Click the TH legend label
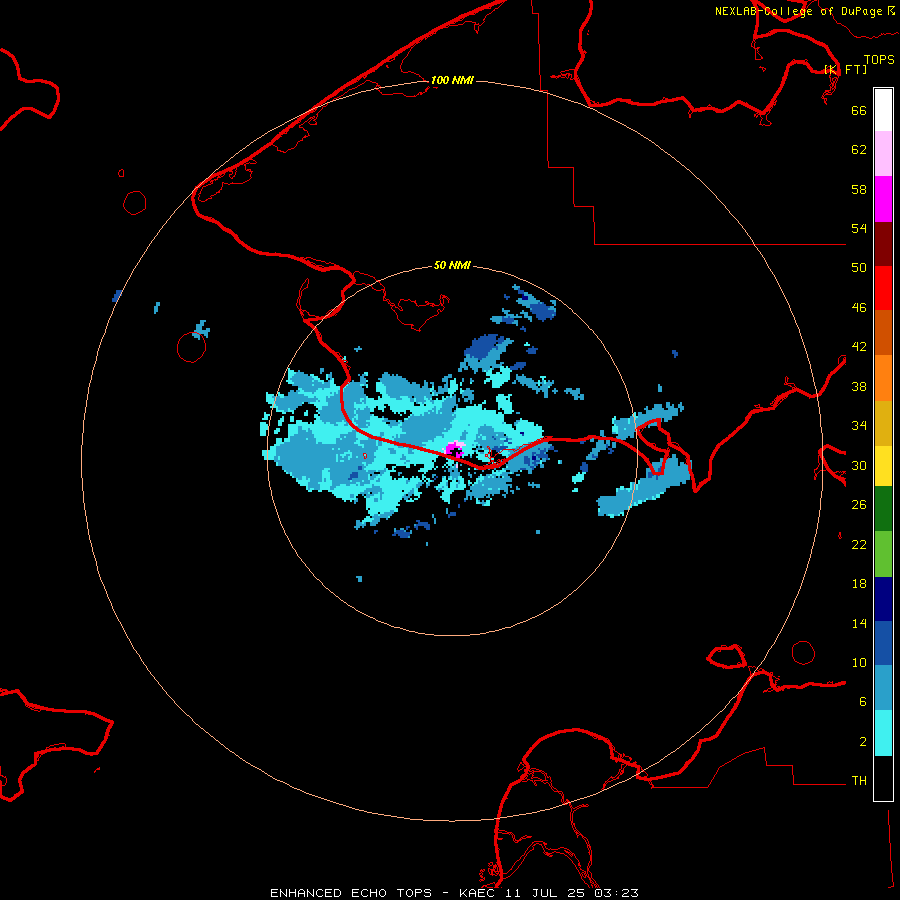The image size is (900, 900). [x=859, y=780]
